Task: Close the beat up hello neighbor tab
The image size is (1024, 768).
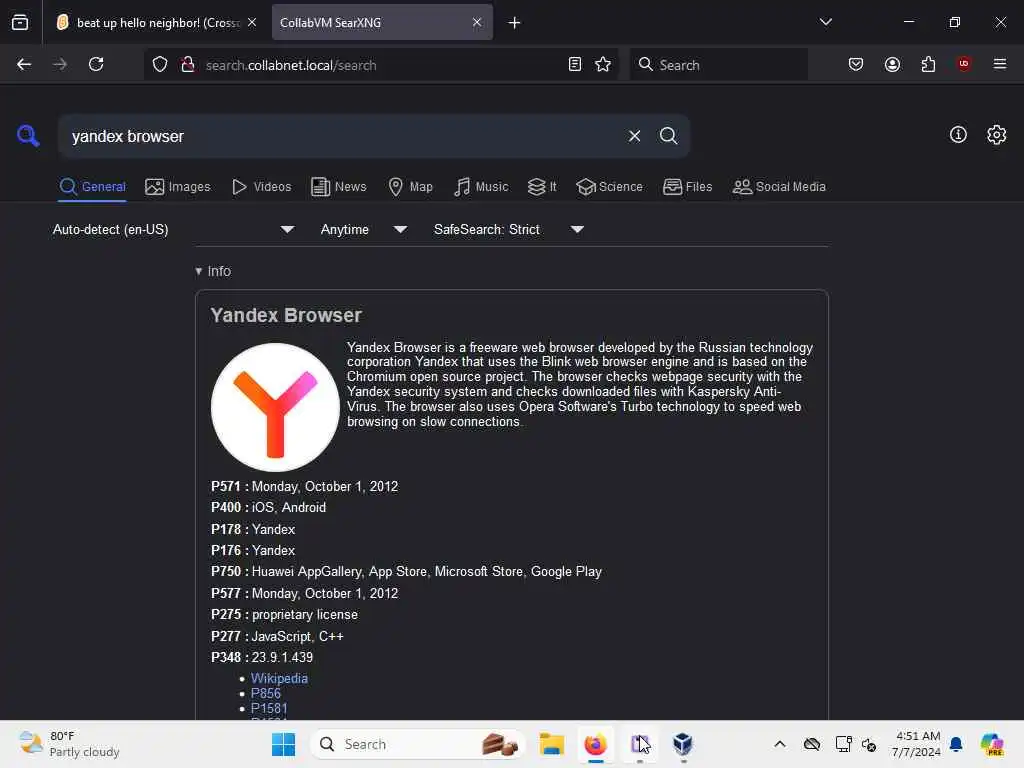Action: pyautogui.click(x=252, y=23)
